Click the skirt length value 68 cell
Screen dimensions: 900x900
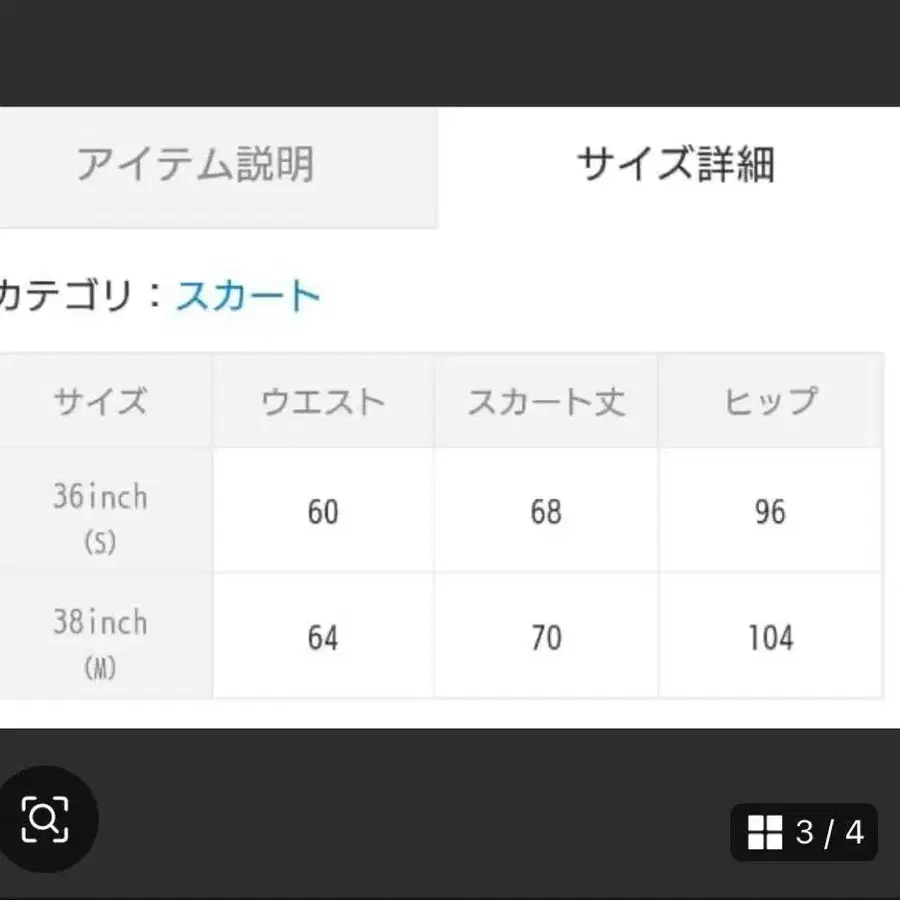[546, 512]
